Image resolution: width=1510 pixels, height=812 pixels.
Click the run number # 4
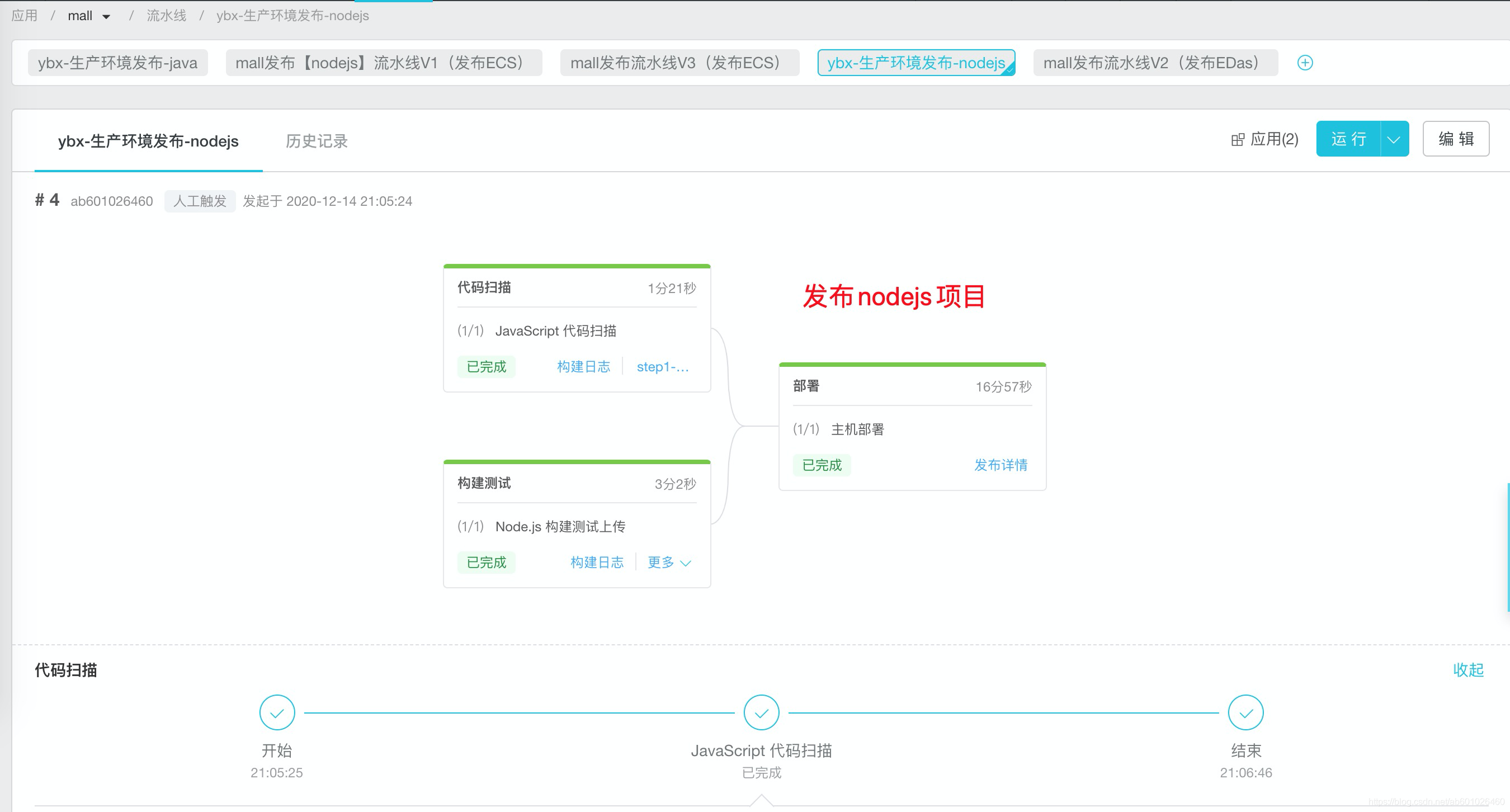(47, 200)
